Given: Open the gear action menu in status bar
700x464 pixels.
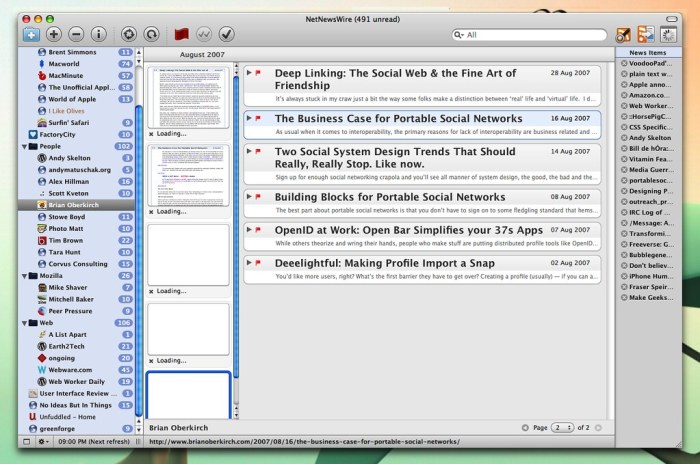Looking at the screenshot, I should click(x=43, y=442).
